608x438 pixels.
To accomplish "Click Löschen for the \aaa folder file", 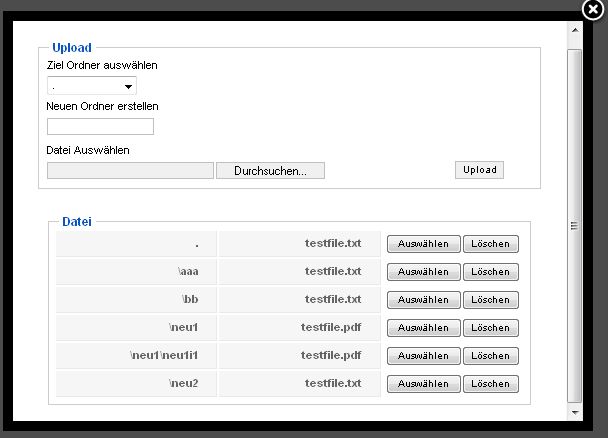I will coord(491,272).
